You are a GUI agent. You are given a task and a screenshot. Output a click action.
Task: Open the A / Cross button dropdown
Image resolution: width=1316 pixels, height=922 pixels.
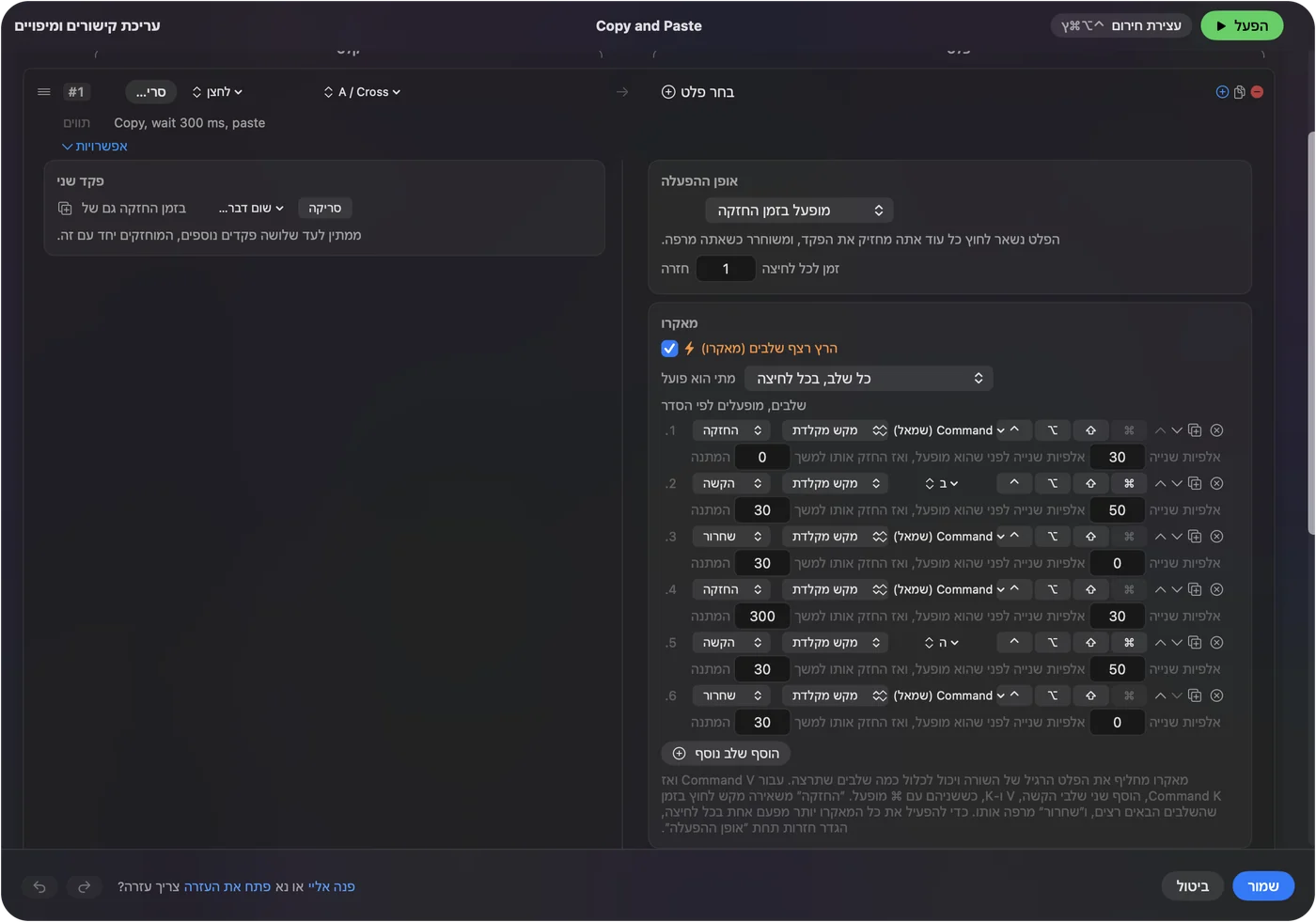pyautogui.click(x=362, y=92)
